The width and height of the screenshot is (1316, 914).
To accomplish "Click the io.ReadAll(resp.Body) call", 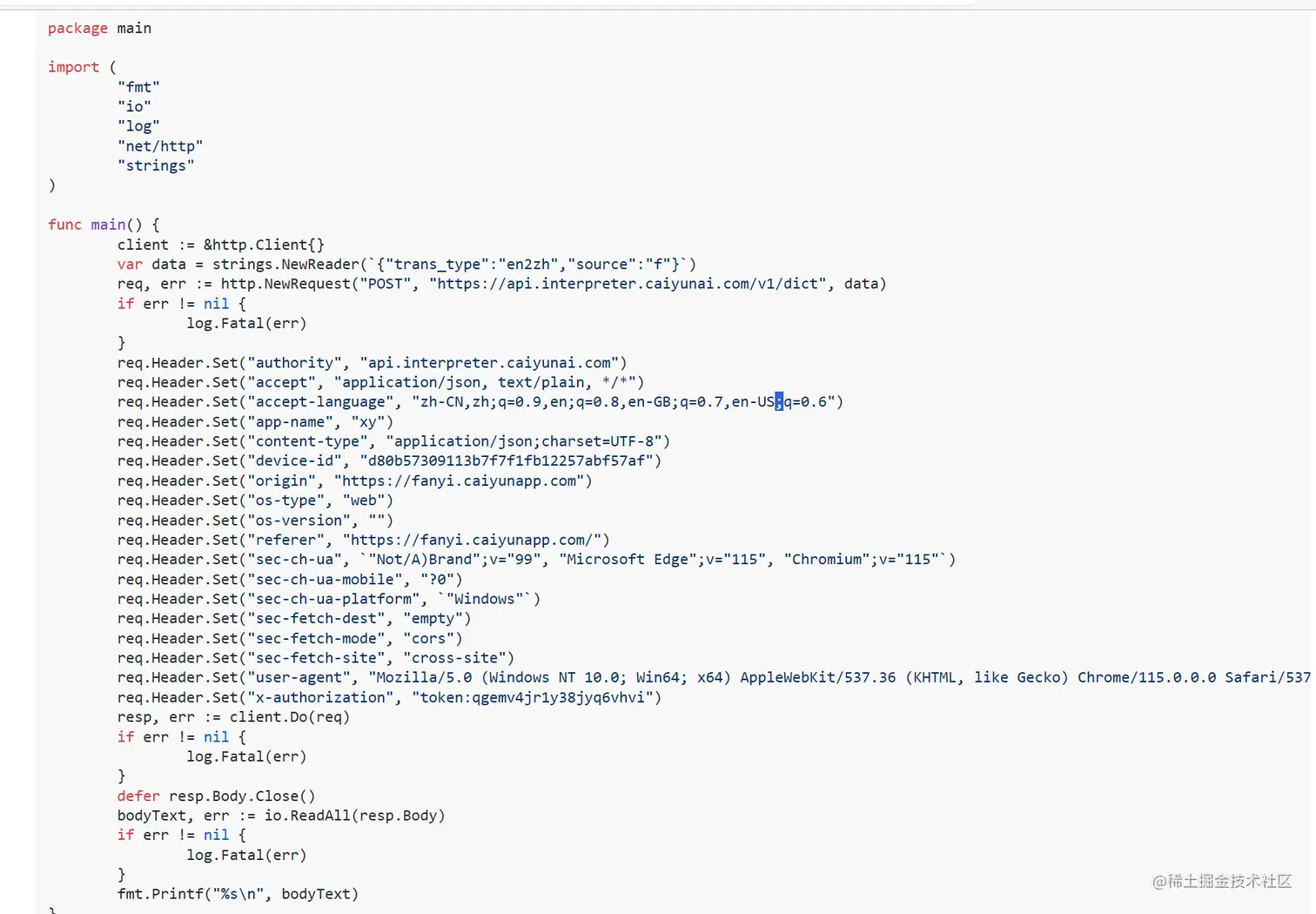I will tap(354, 816).
